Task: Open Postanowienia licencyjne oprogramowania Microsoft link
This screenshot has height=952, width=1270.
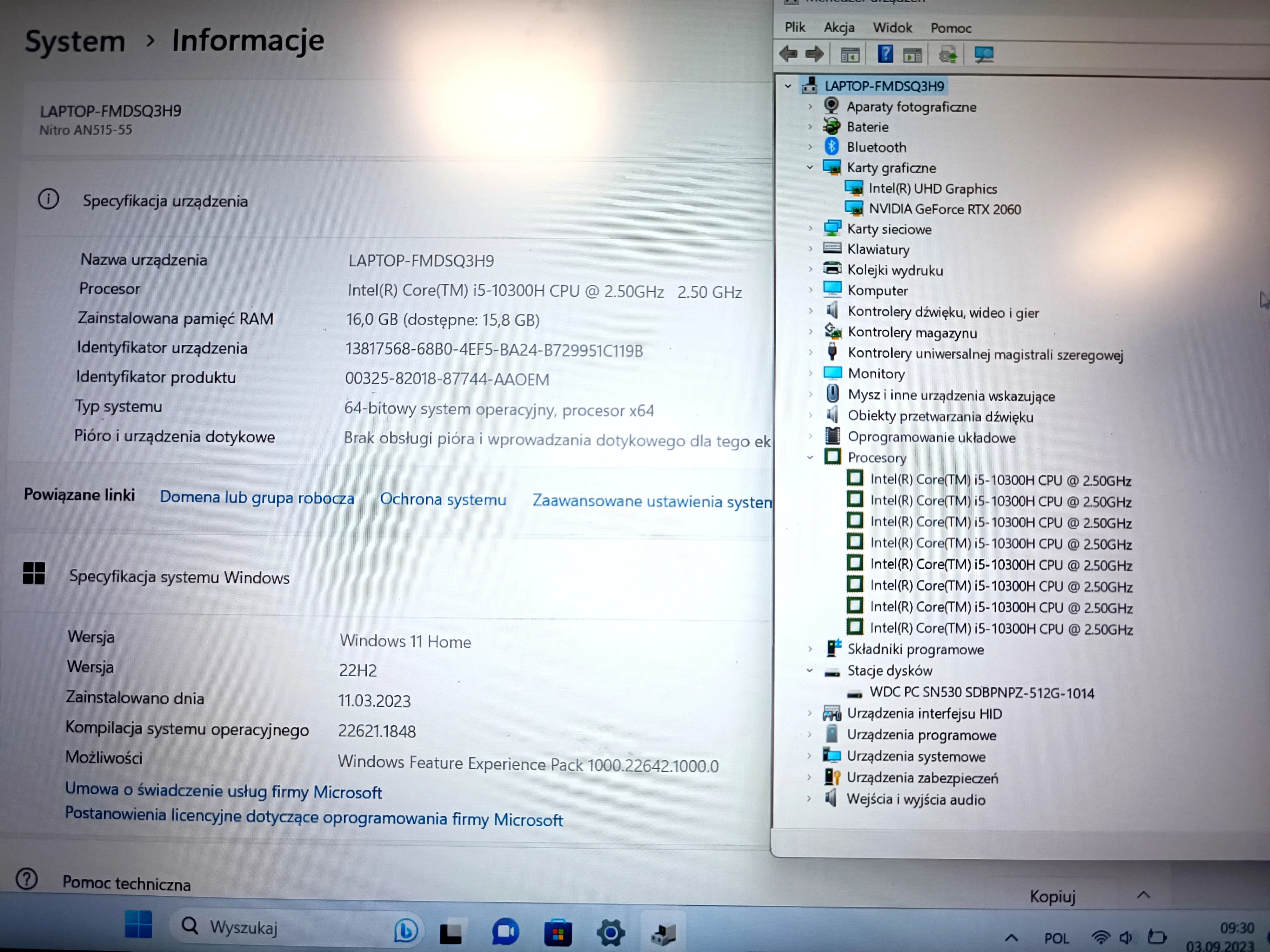Action: [x=313, y=816]
